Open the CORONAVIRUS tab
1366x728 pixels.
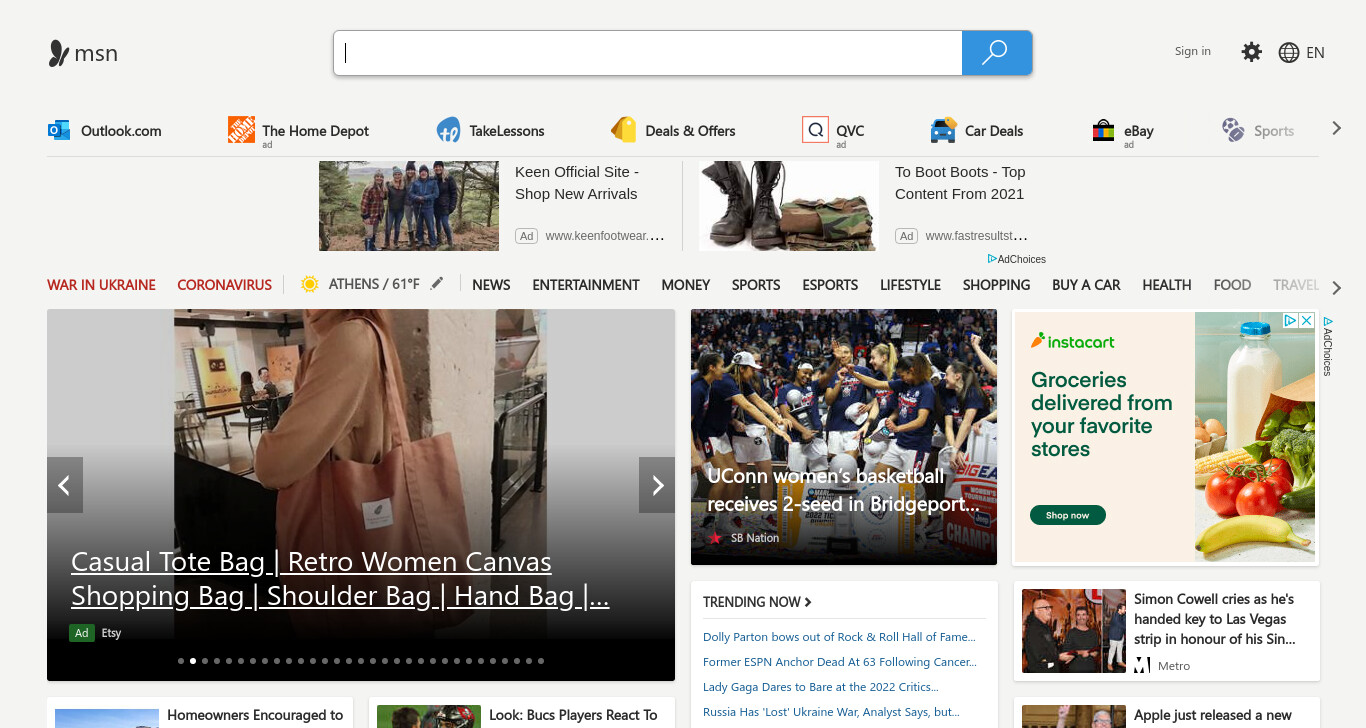pyautogui.click(x=224, y=285)
